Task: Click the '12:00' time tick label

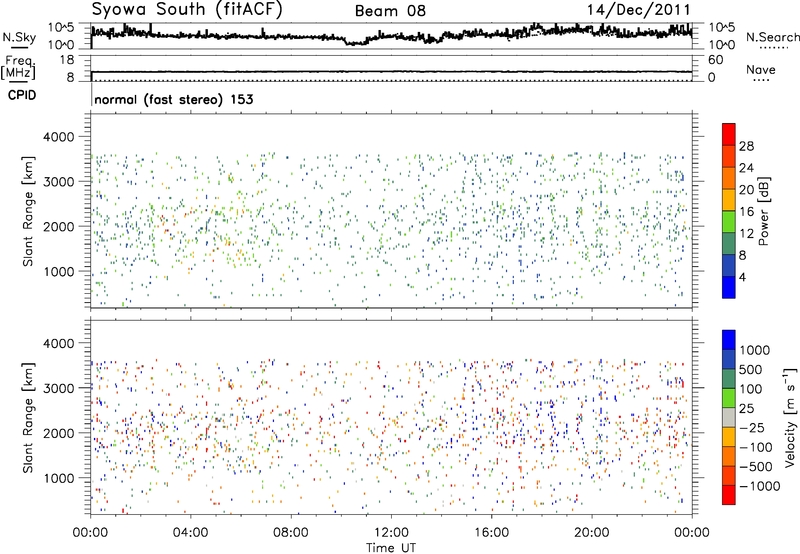Action: [391, 533]
